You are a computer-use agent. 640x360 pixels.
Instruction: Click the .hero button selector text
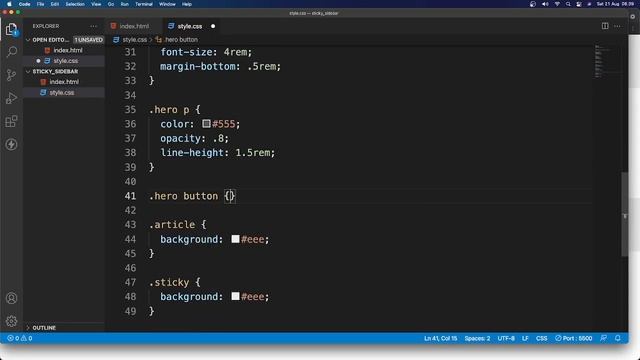point(184,196)
